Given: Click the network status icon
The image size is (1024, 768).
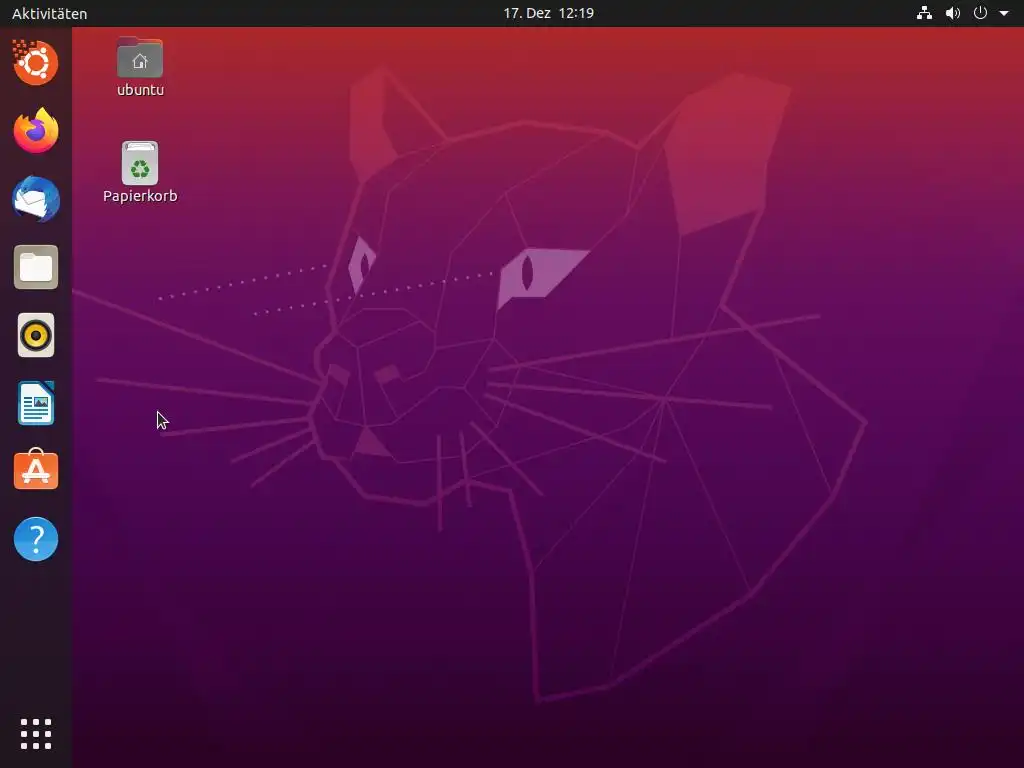Looking at the screenshot, I should tap(924, 13).
